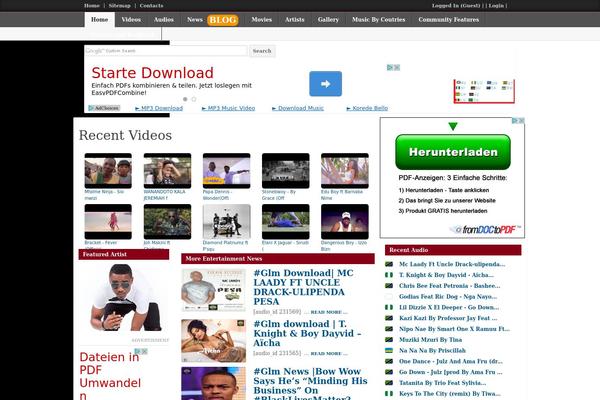Viewport: 600px width, 400px height.
Task: Click the flag icon beside Mc Laady Ft Uncle Drack
Action: pos(389,264)
